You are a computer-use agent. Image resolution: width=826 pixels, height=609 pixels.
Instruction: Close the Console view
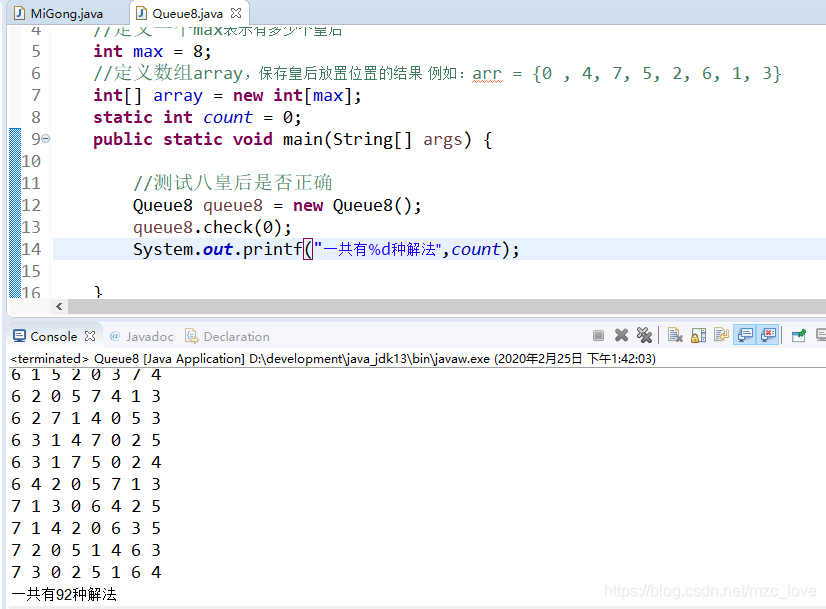(x=90, y=336)
